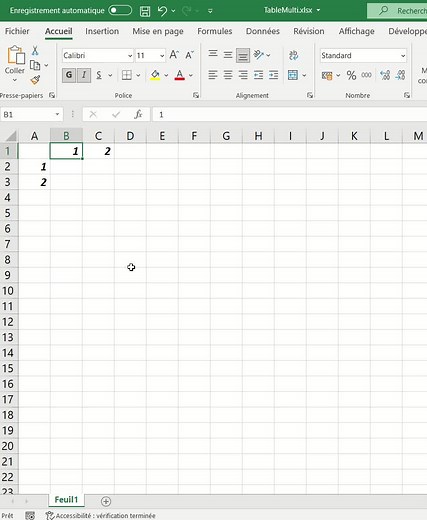Switch to the Révision tab
Screen dimensions: 427x520
pos(309,31)
